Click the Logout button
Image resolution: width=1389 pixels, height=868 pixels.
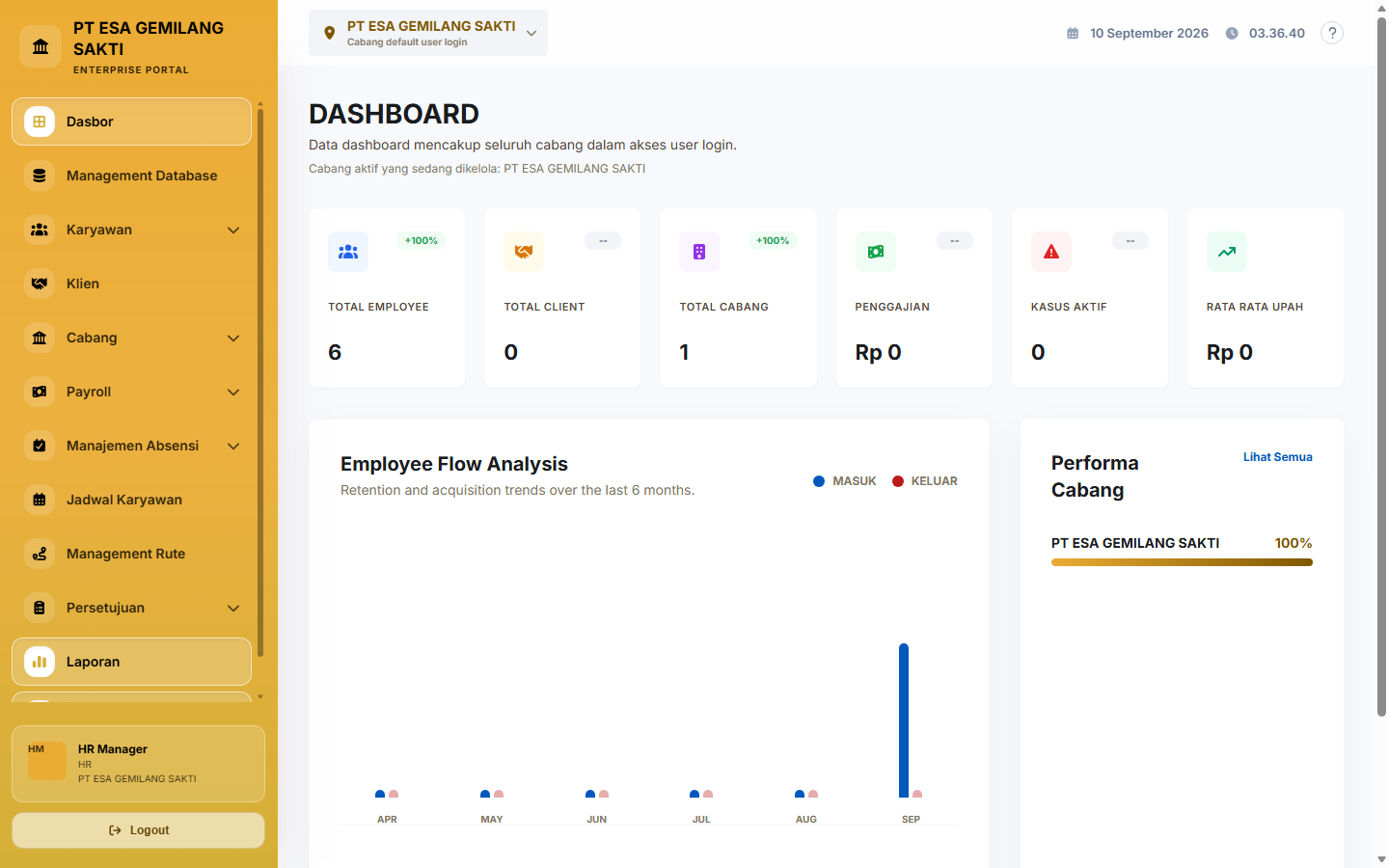pos(138,830)
